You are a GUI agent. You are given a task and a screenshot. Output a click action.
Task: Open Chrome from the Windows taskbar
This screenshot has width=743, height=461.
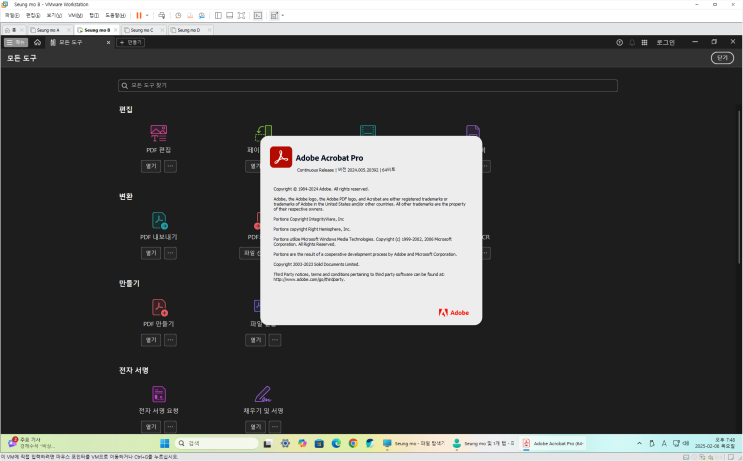pyautogui.click(x=353, y=443)
